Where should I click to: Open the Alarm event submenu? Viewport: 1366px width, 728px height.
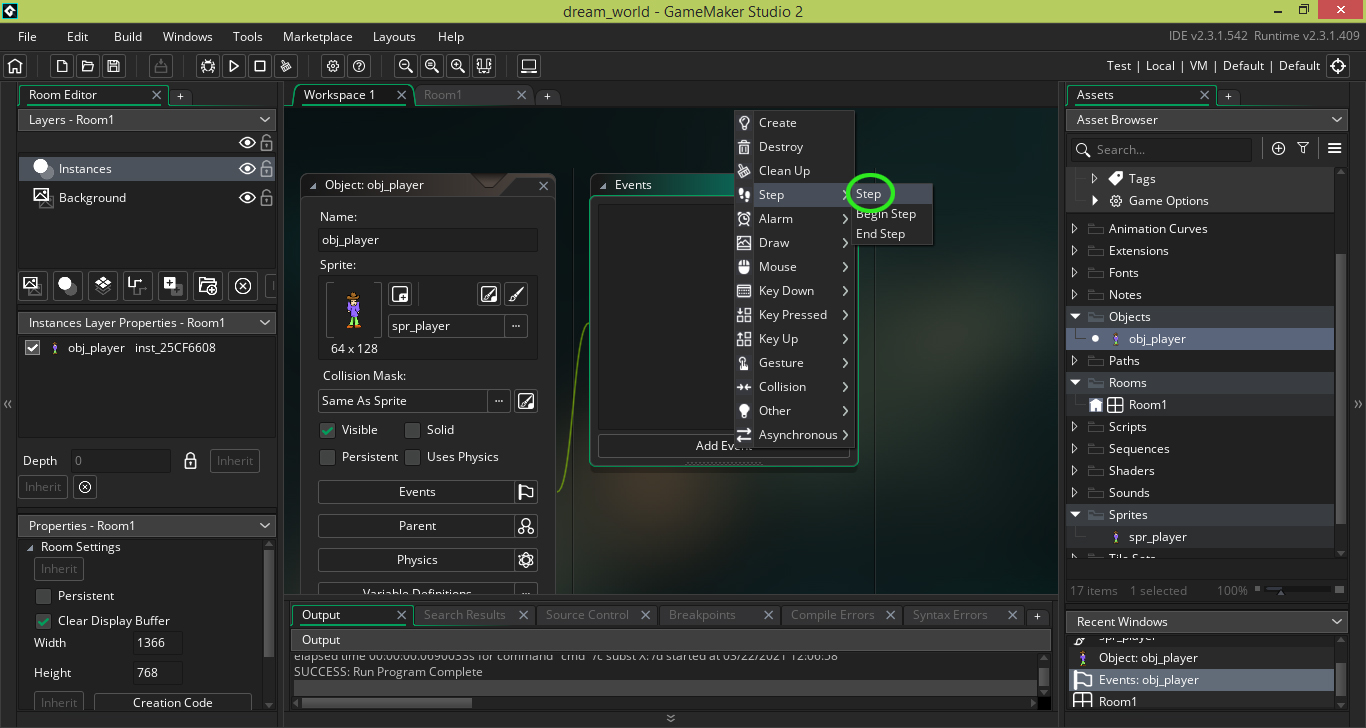(x=794, y=219)
